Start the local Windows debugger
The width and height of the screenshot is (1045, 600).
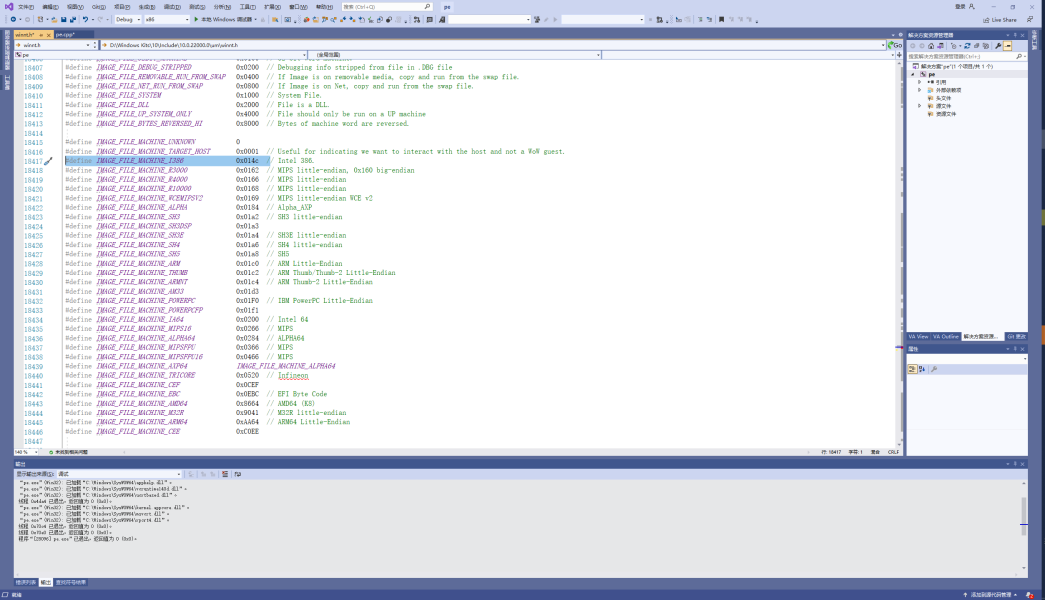[225, 19]
